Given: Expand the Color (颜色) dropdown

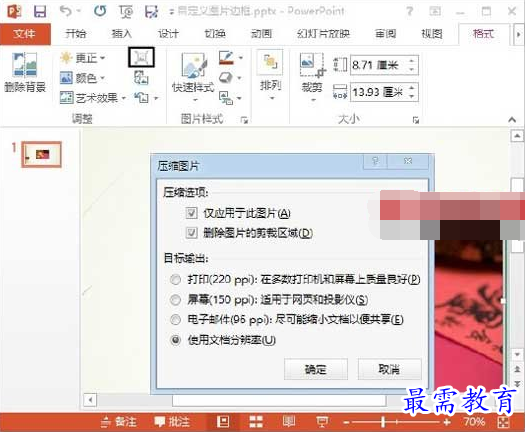Looking at the screenshot, I should [102, 78].
